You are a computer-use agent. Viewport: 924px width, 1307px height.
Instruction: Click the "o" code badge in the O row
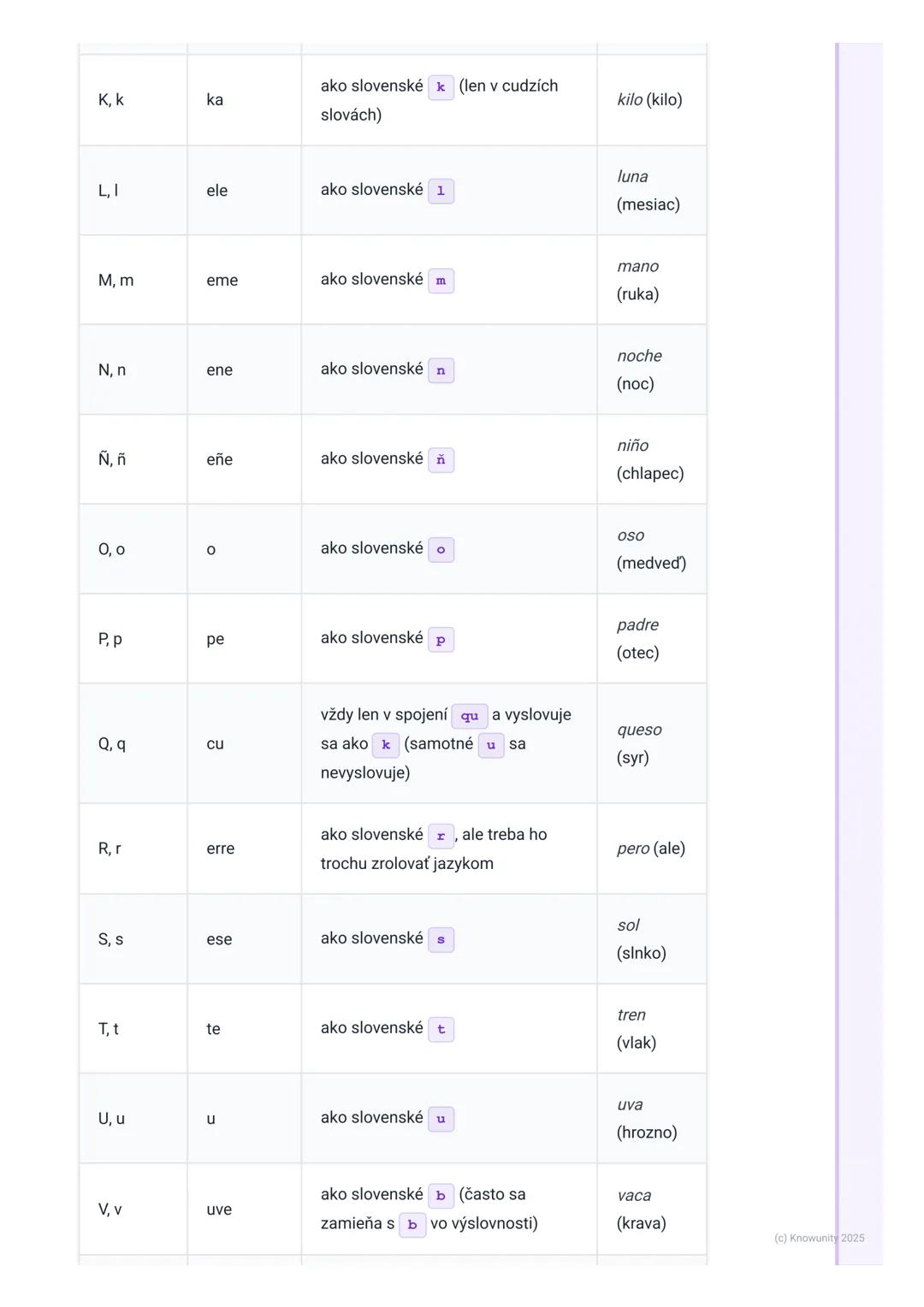(441, 550)
